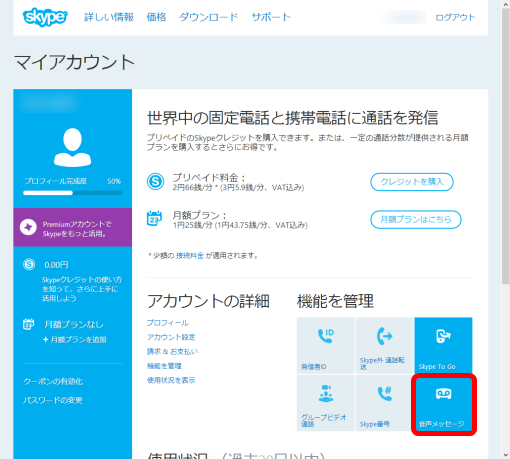Click the プロフィール完成度 label
510x459 pixels.
[56, 181]
